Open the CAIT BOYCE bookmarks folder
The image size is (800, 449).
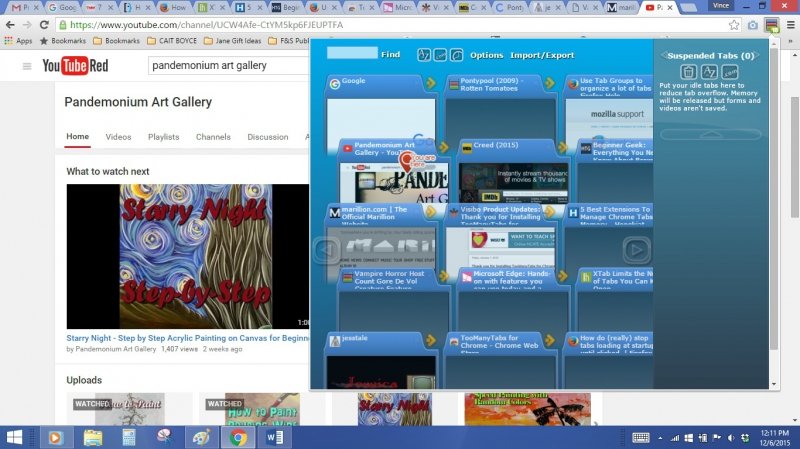coord(172,40)
